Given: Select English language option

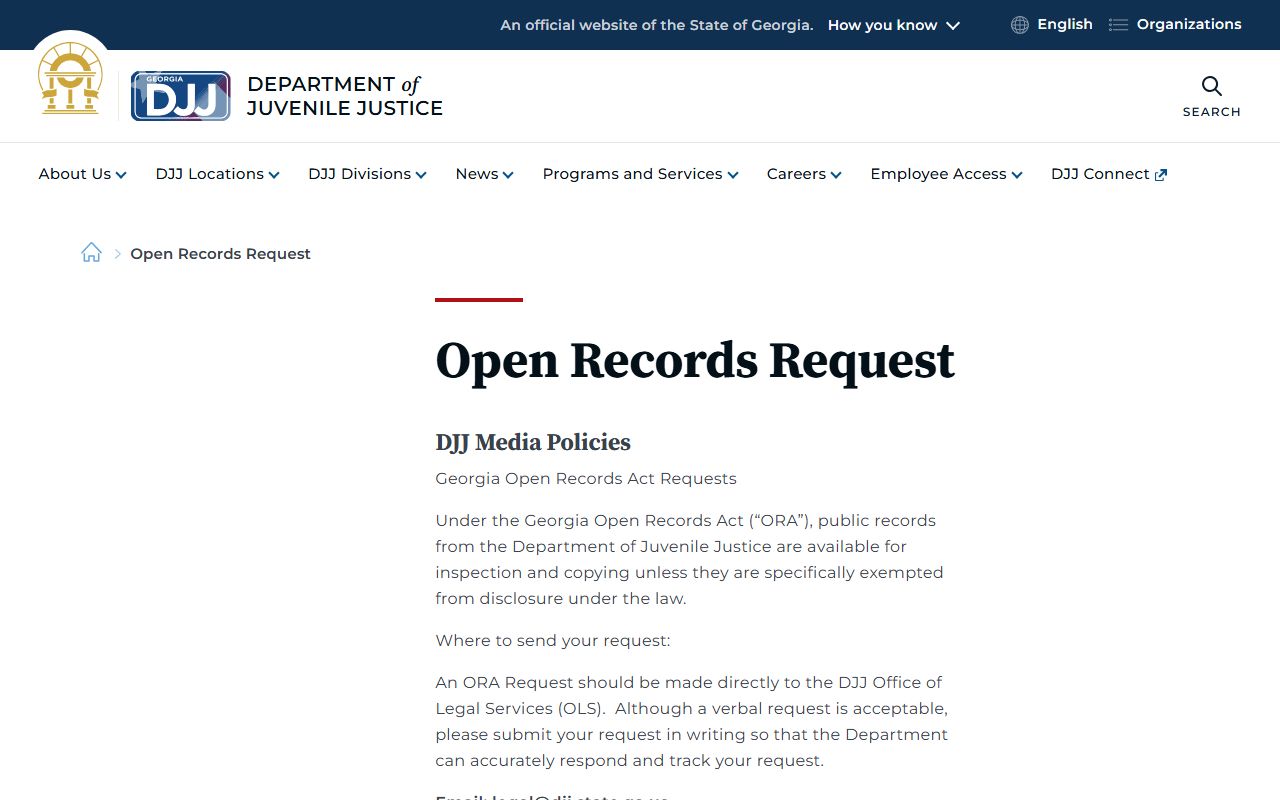Looking at the screenshot, I should click(x=1065, y=24).
